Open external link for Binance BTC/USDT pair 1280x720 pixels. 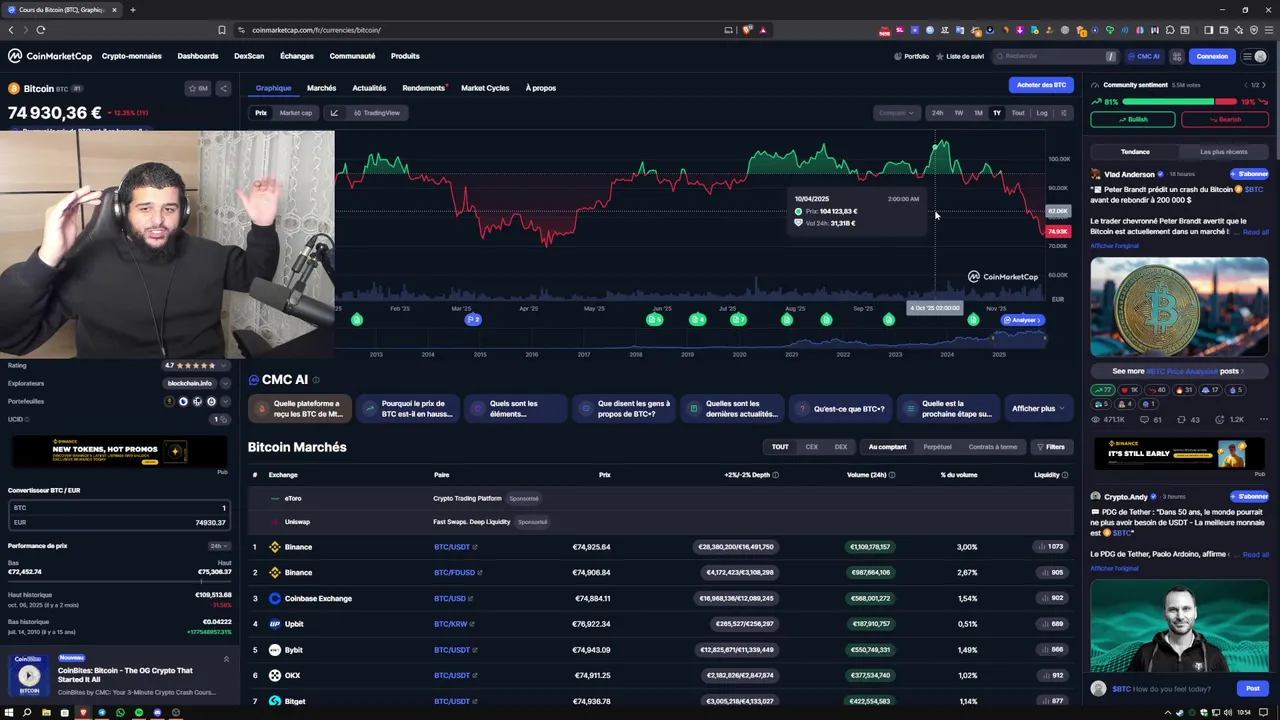[x=475, y=547]
